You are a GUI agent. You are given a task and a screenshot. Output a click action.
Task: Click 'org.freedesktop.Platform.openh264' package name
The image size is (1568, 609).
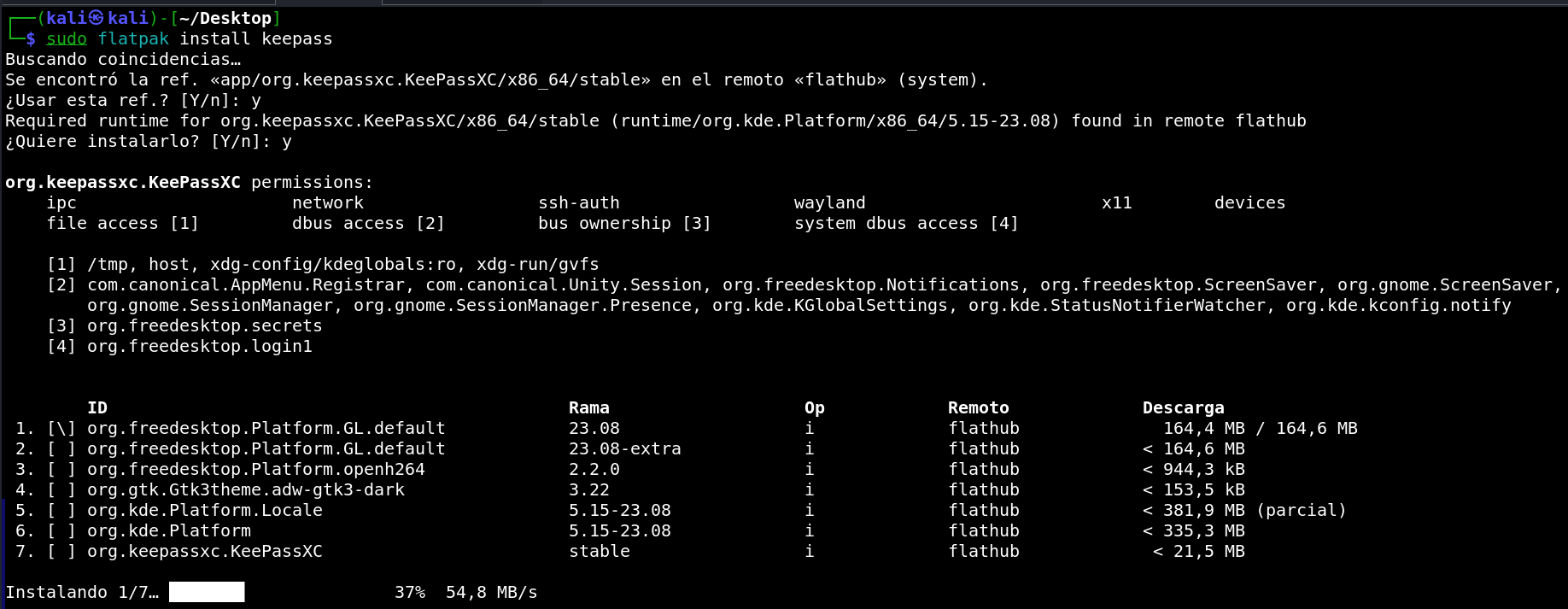[x=256, y=469]
